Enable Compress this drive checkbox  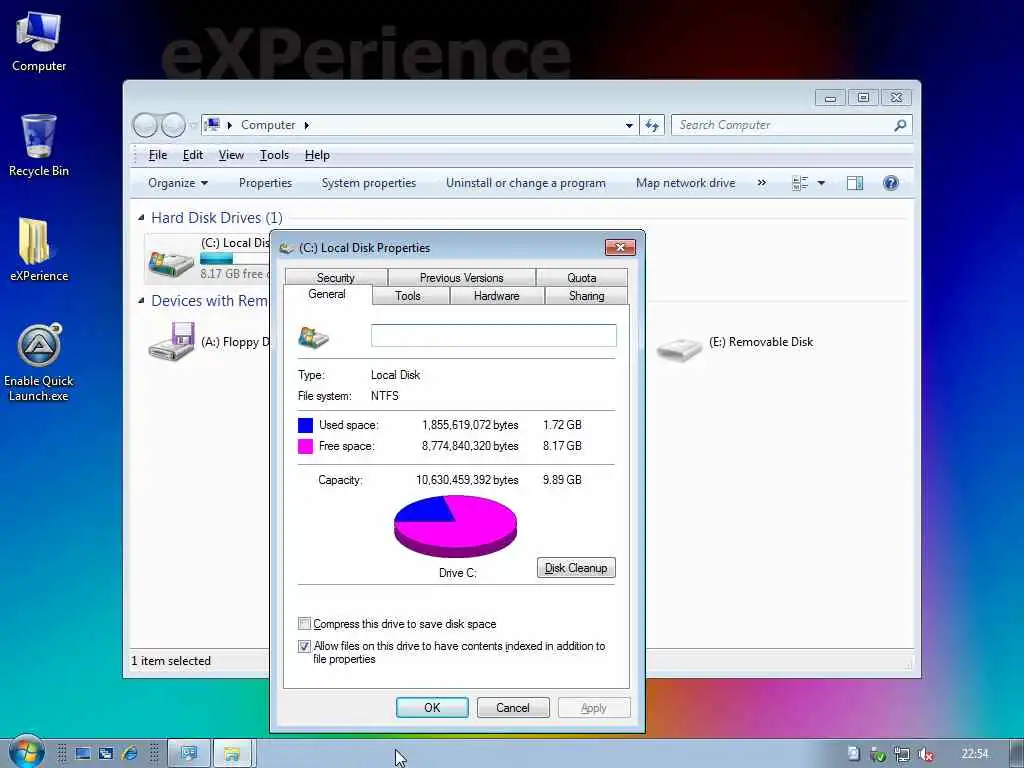click(x=304, y=624)
